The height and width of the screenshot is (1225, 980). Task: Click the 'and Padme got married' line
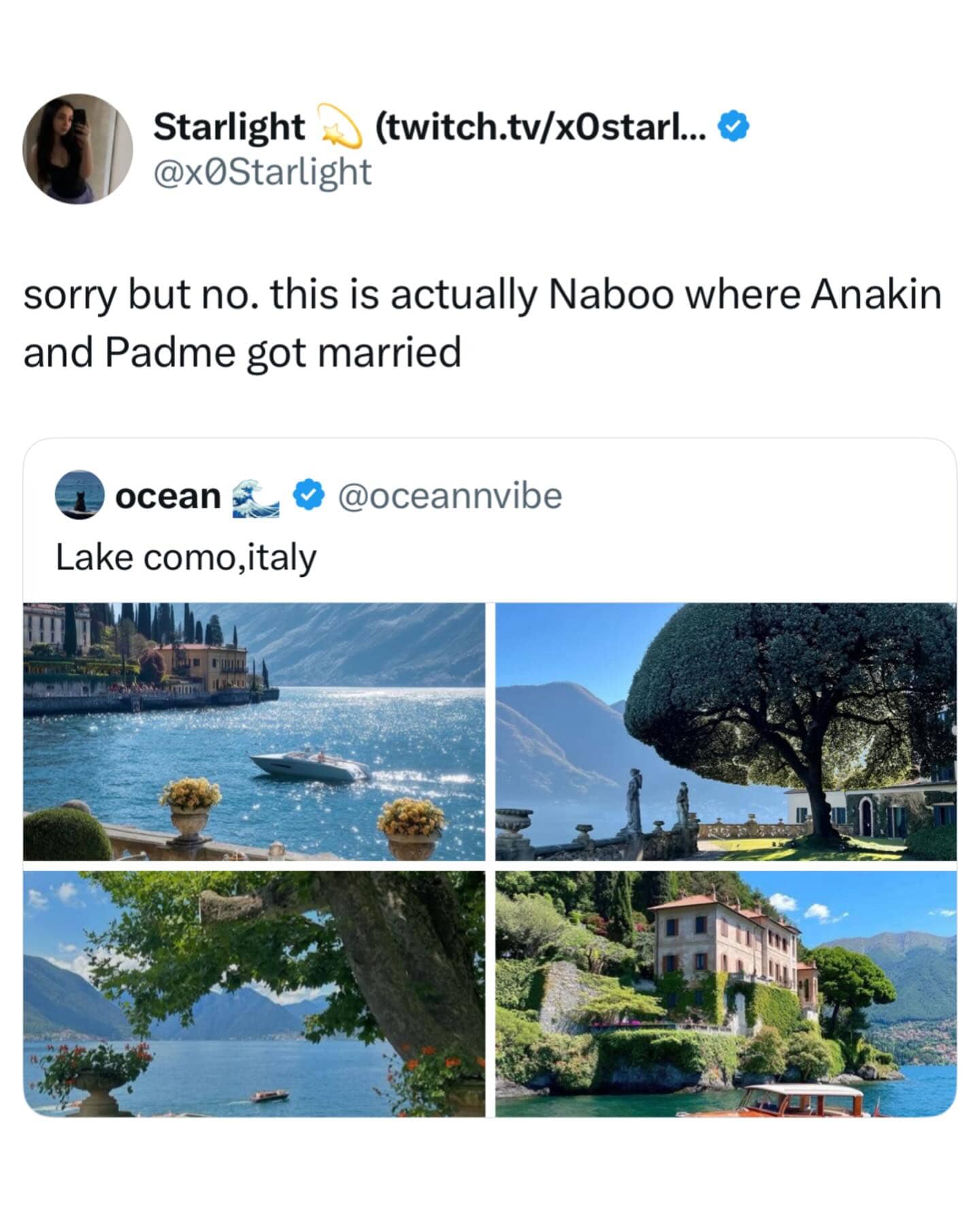click(242, 353)
